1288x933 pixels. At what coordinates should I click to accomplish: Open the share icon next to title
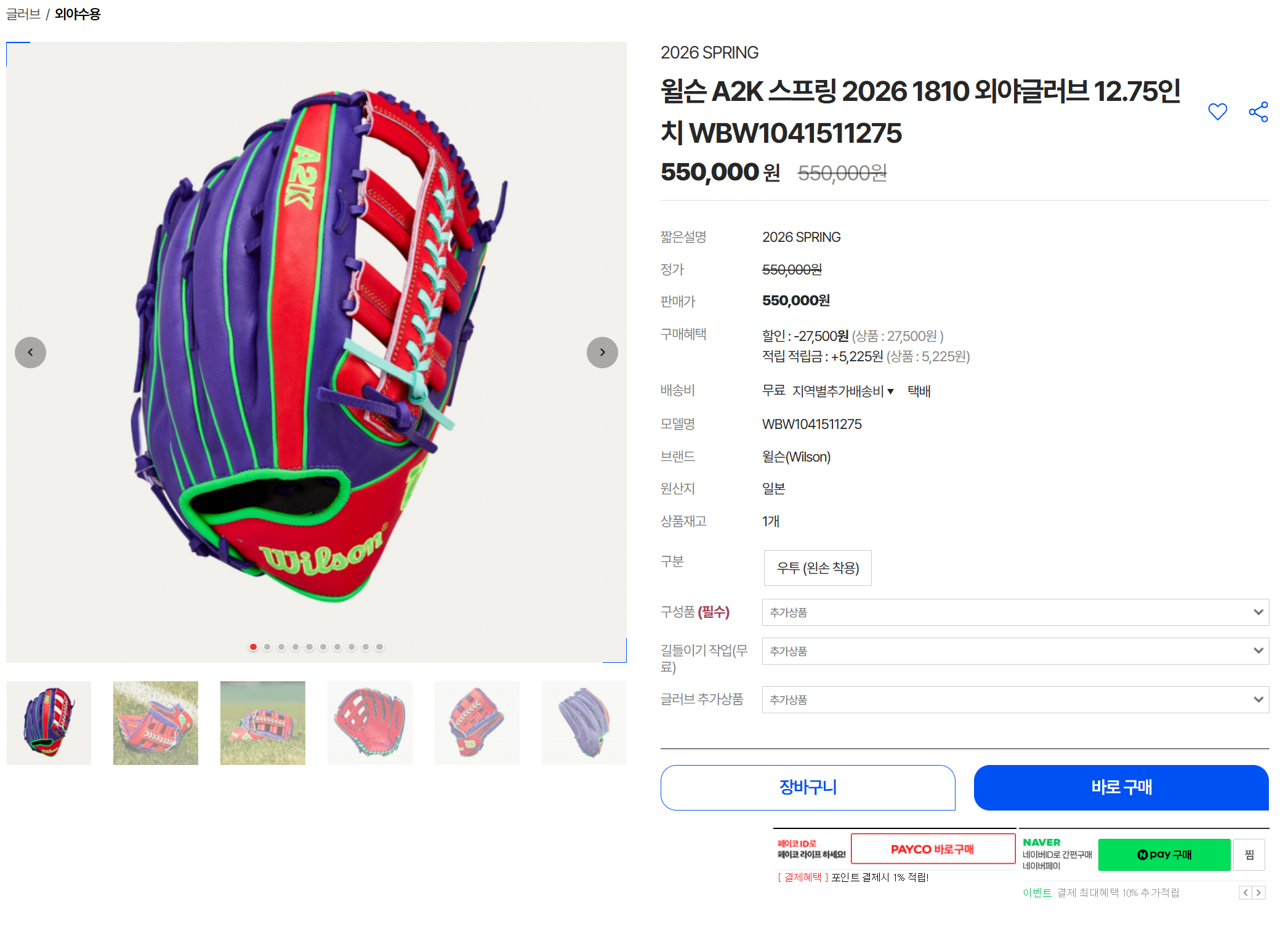[1258, 112]
